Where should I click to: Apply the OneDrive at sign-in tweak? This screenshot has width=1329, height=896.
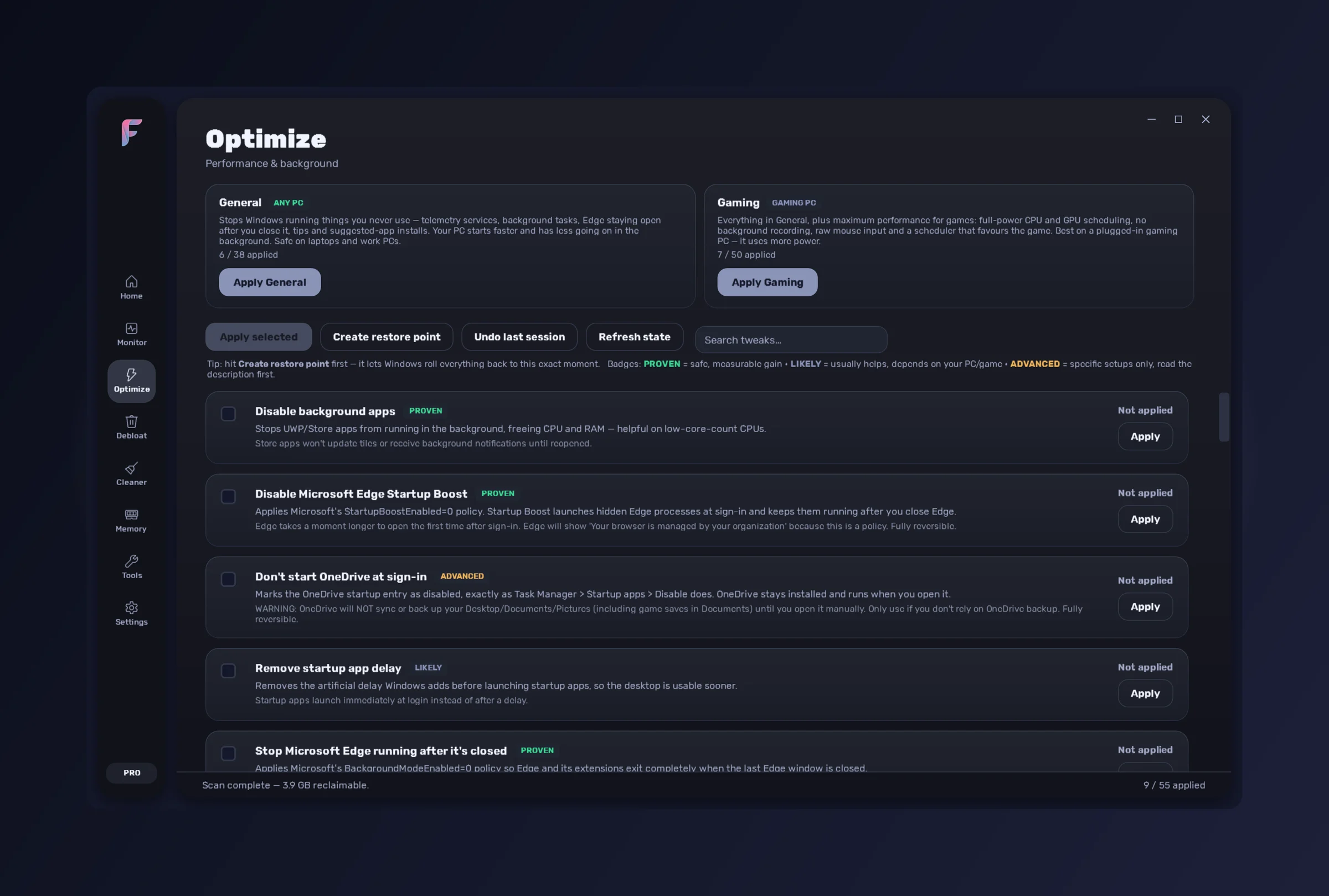(x=1145, y=607)
